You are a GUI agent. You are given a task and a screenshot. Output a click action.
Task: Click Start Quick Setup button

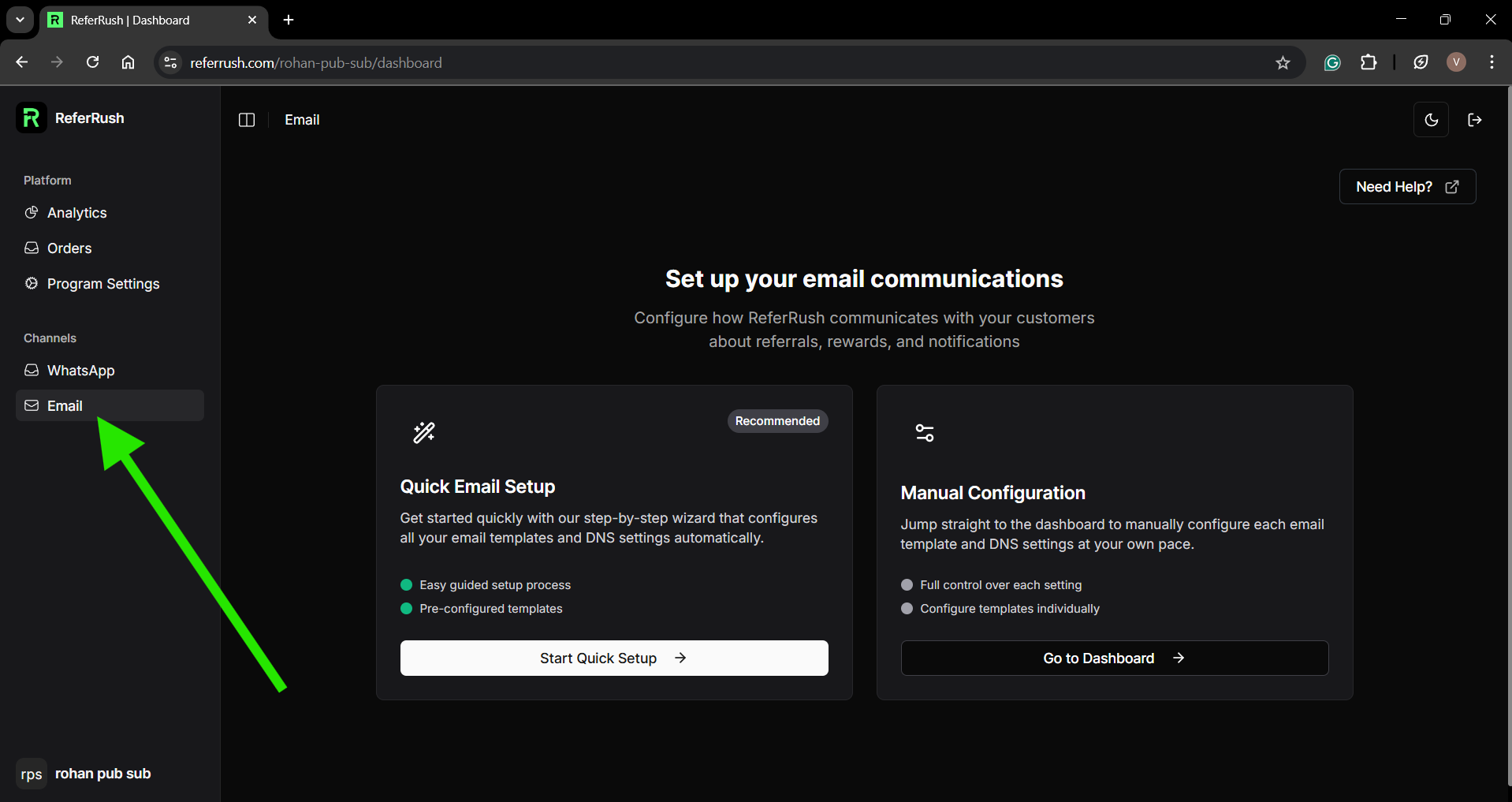614,658
